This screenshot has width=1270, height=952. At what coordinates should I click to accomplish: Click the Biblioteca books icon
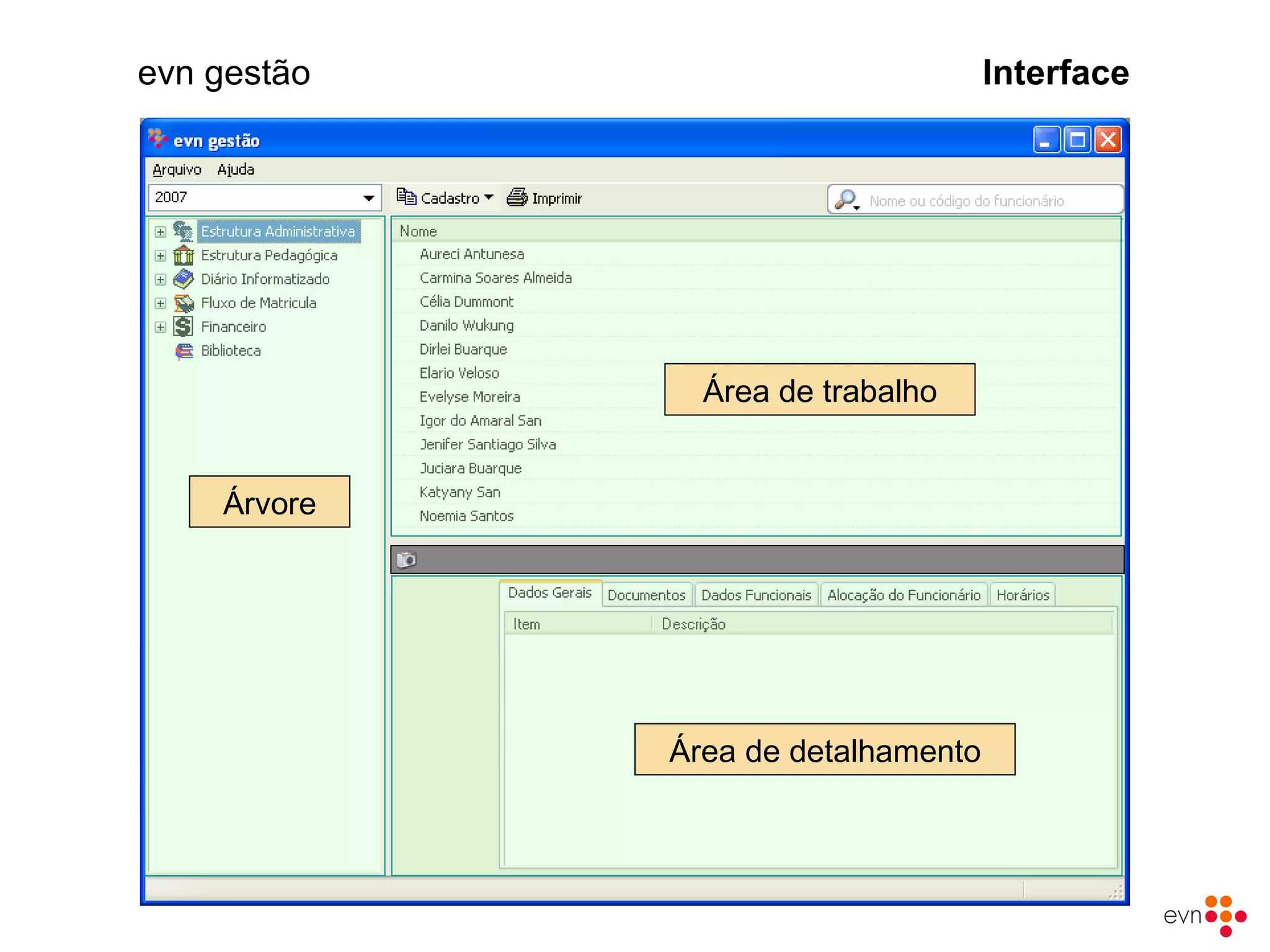click(184, 351)
